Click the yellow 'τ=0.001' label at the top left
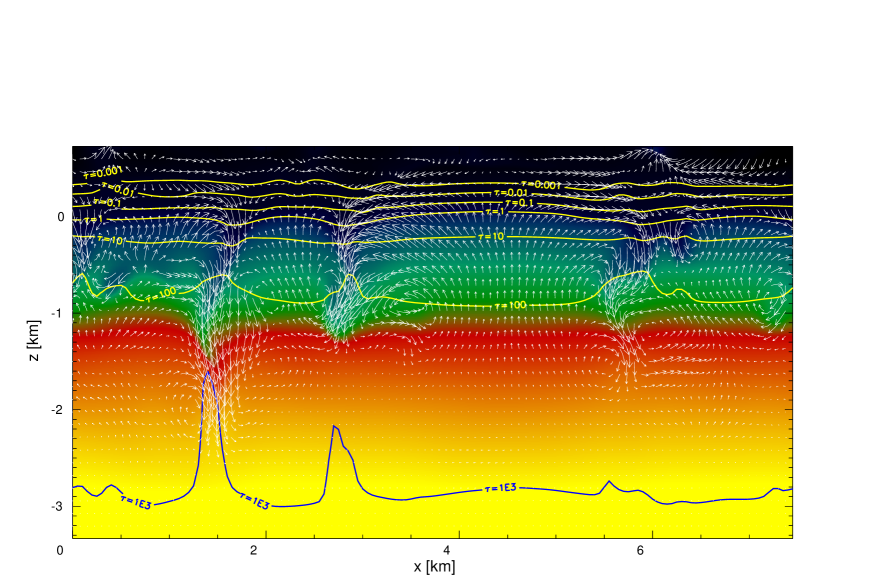 103,172
